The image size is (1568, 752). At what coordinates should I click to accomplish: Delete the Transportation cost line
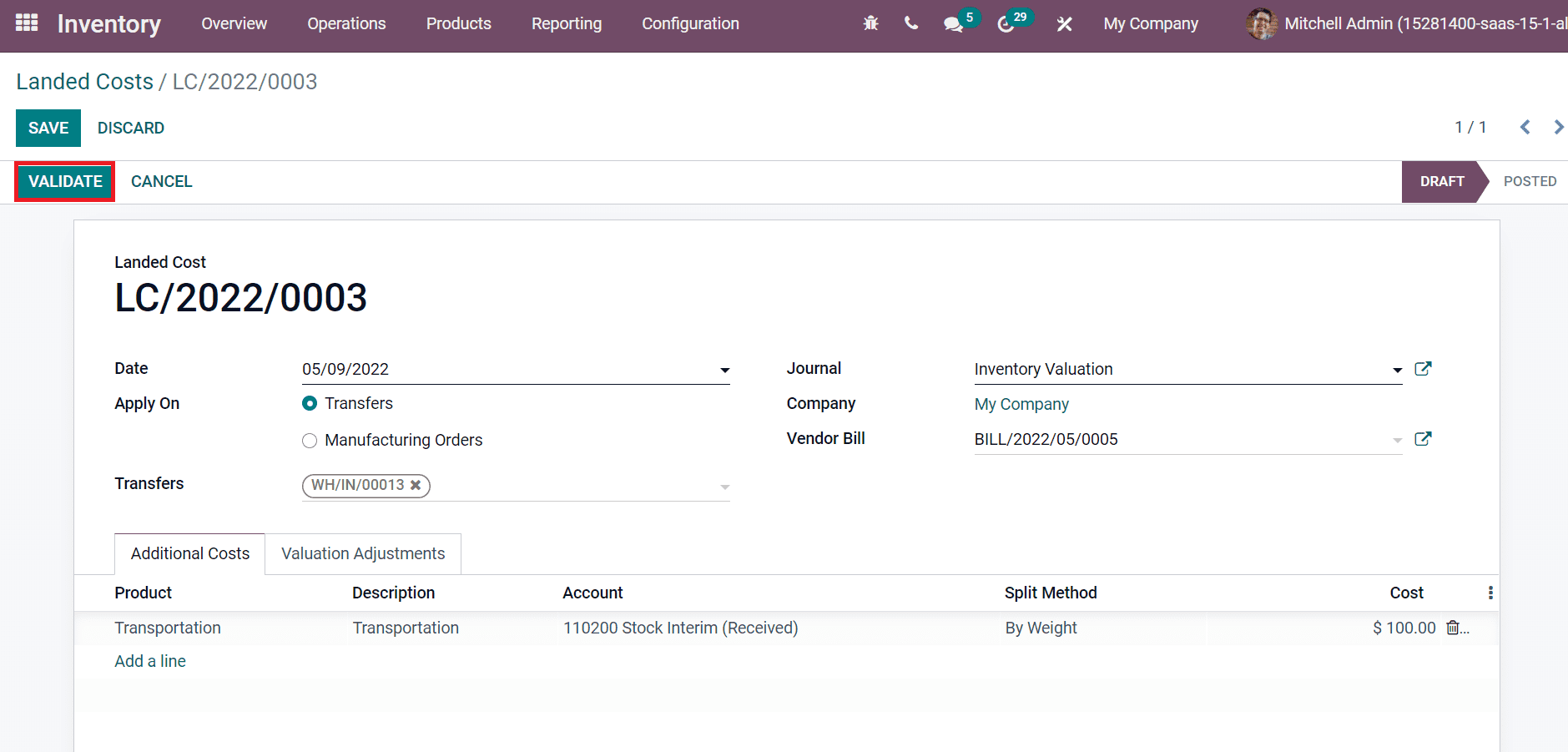[x=1453, y=628]
